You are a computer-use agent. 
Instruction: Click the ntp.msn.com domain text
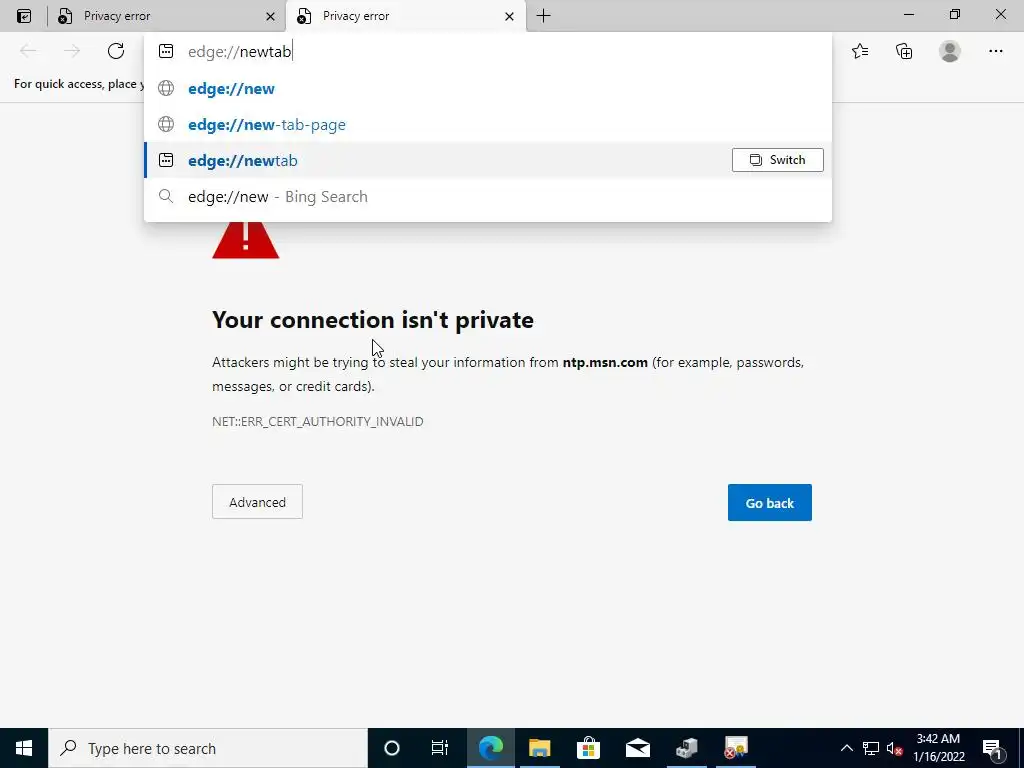605,362
